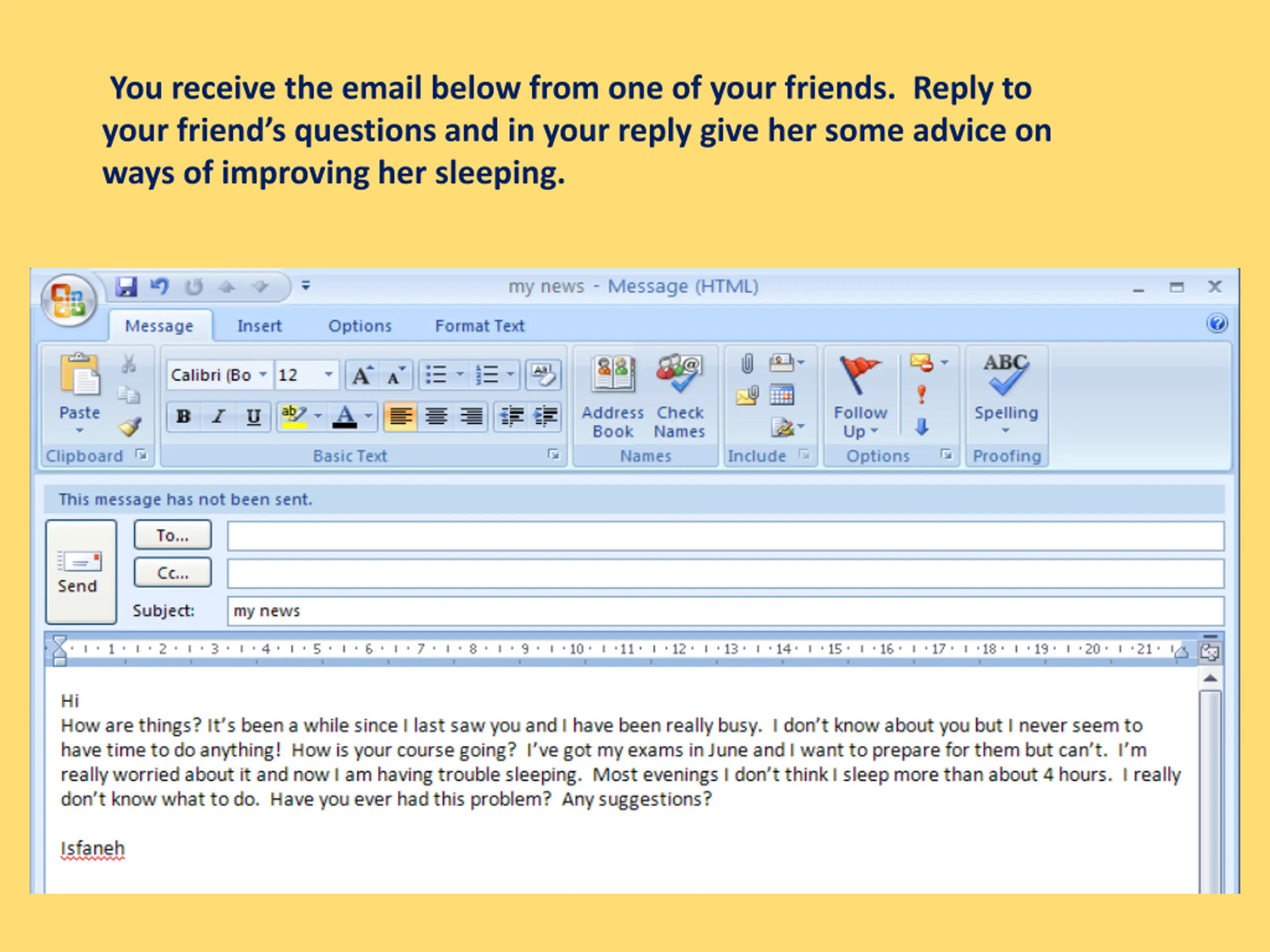Viewport: 1270px width, 952px height.
Task: Undo the last action in the quick access toolbar
Action: [x=160, y=287]
